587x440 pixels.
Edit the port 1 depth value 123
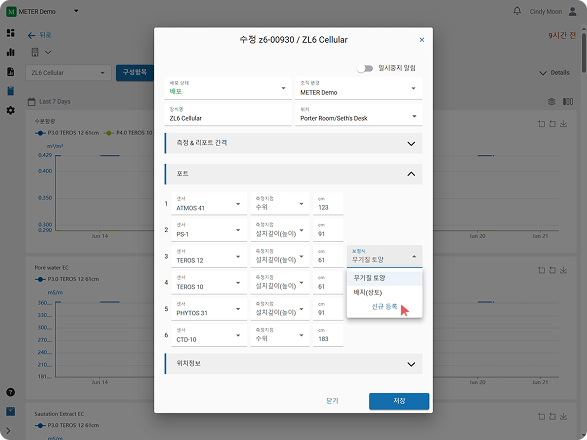tap(328, 204)
